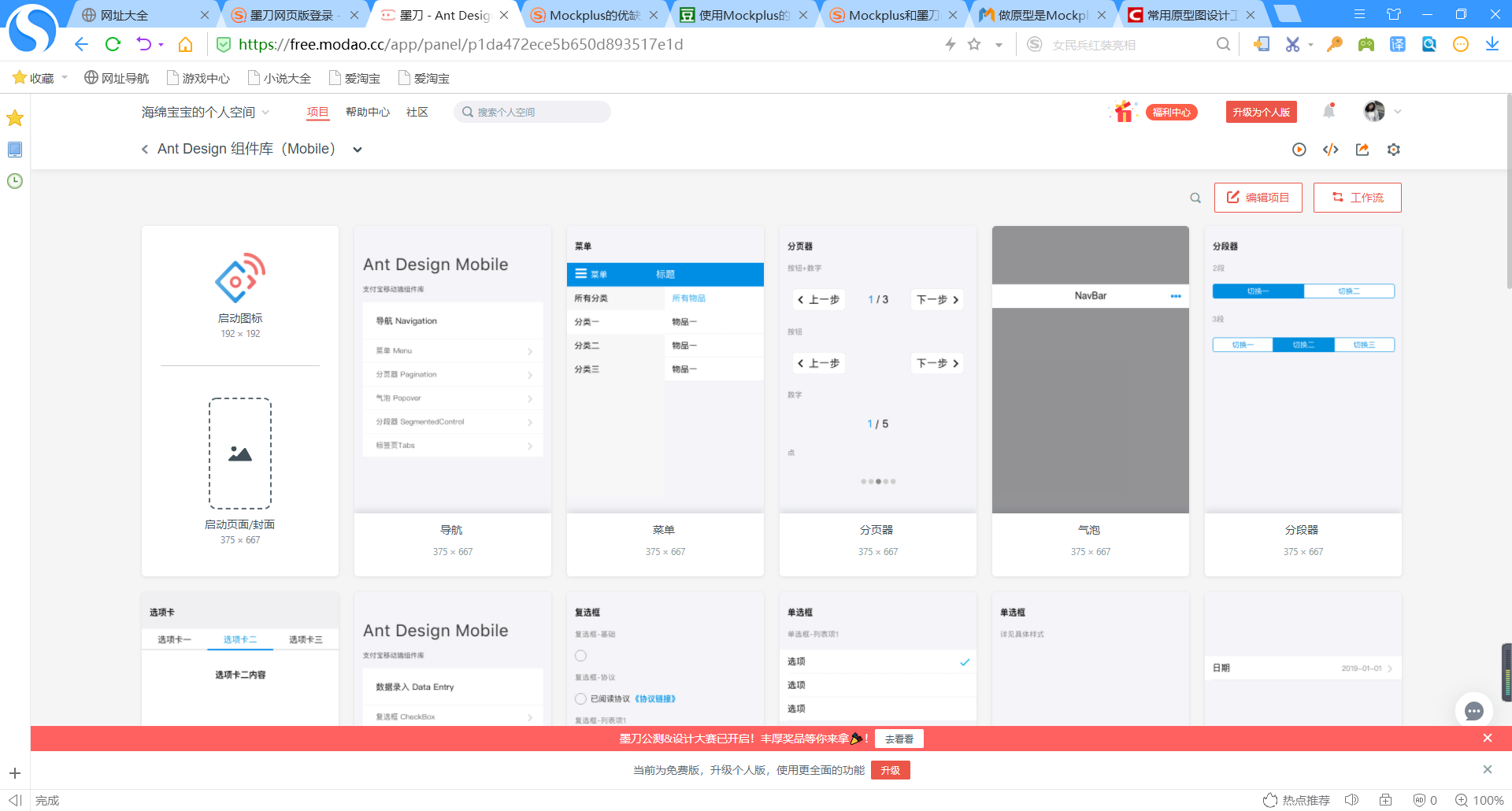The width and height of the screenshot is (1512, 811).
Task: Select the 切换二 segment in 2段 control
Action: point(1349,291)
